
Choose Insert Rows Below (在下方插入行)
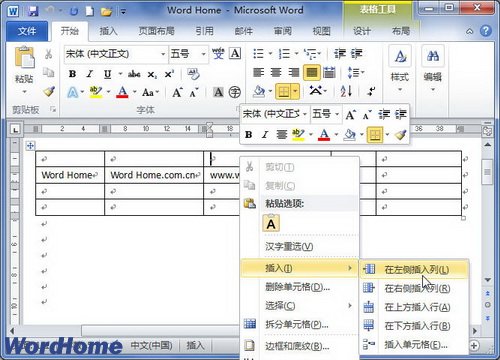click(414, 326)
